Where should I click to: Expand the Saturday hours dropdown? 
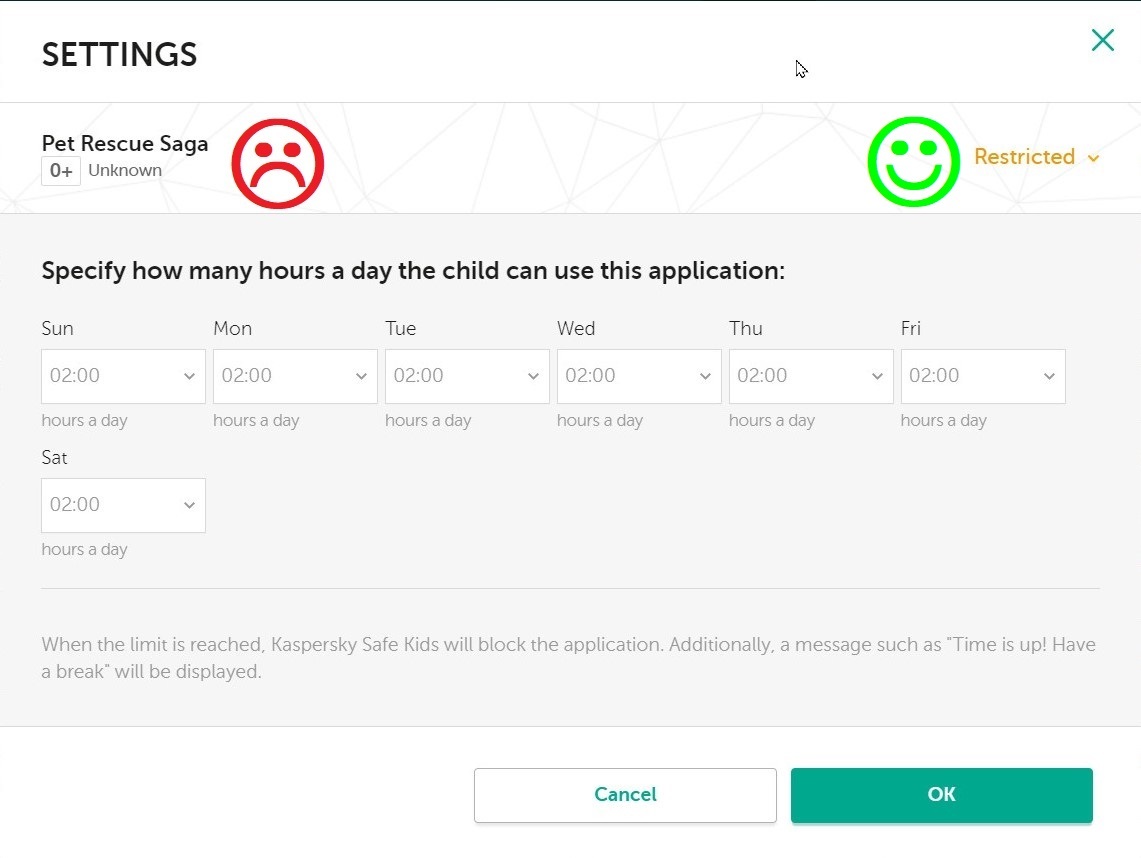[123, 505]
